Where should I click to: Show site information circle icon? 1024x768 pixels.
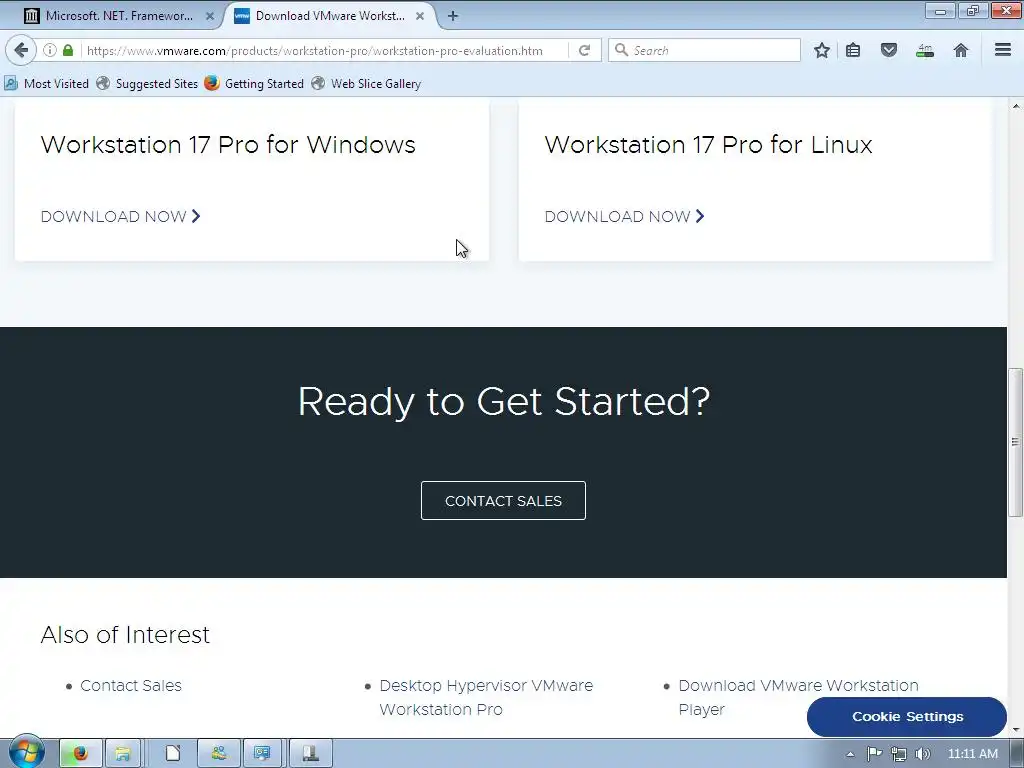coord(50,50)
